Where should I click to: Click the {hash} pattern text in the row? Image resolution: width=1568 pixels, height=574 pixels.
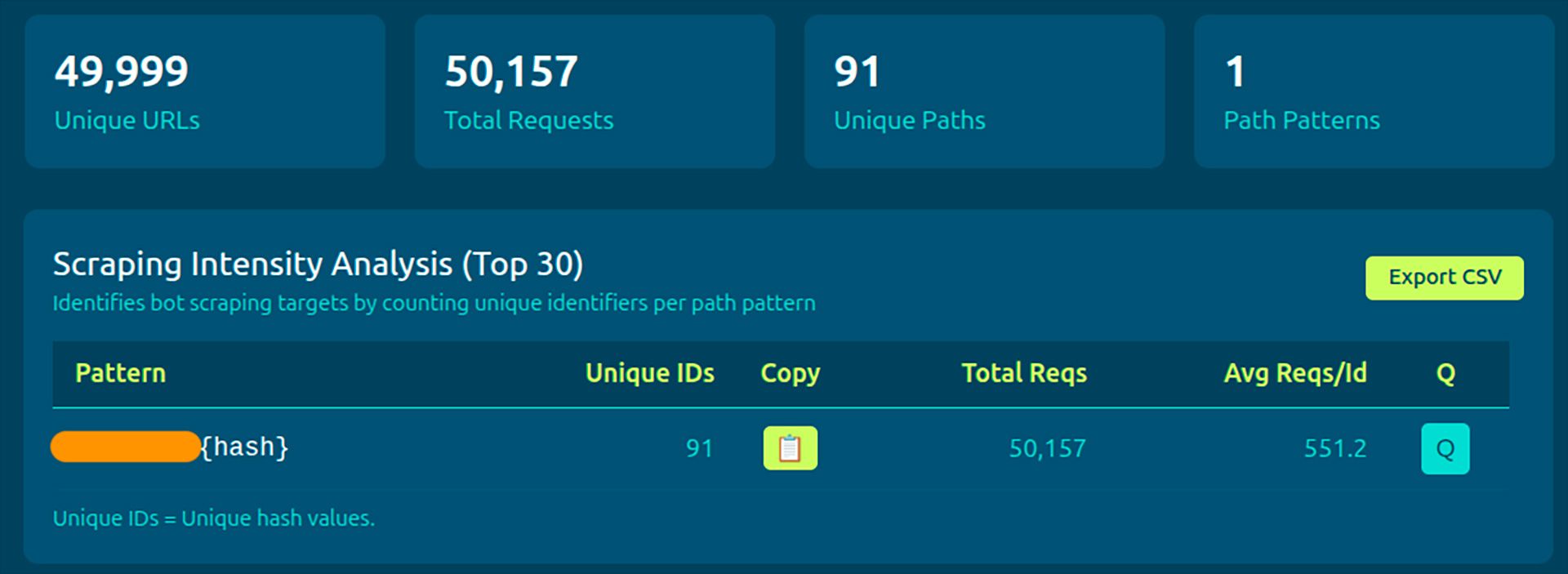pos(245,447)
